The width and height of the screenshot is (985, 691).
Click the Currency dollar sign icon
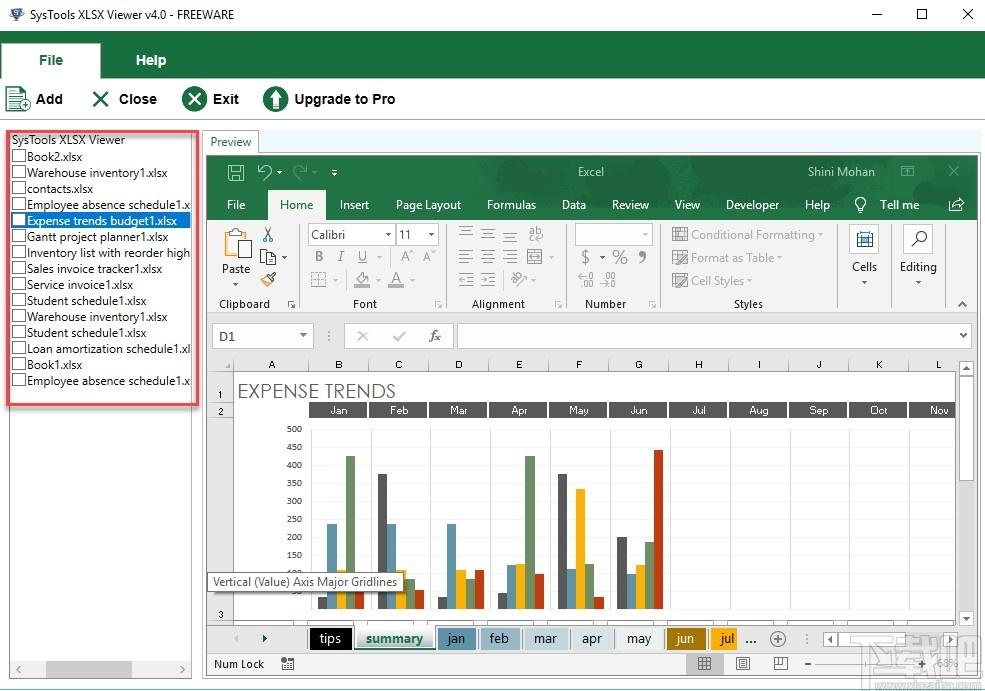tap(585, 256)
